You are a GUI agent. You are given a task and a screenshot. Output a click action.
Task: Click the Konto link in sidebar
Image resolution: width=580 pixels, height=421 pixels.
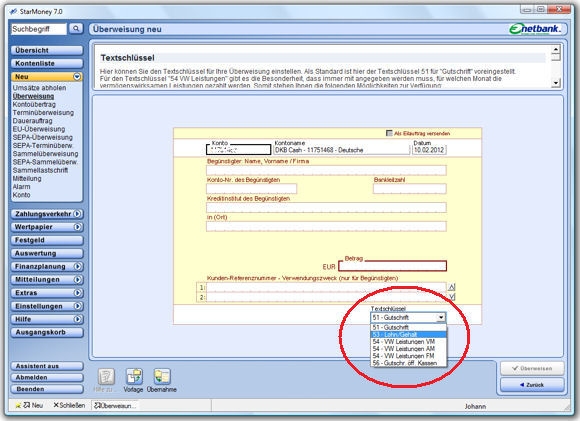pos(21,195)
